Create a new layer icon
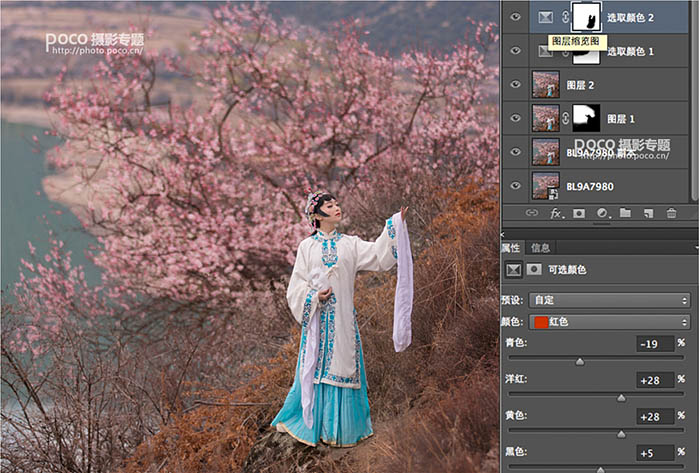The image size is (700, 473). point(648,213)
